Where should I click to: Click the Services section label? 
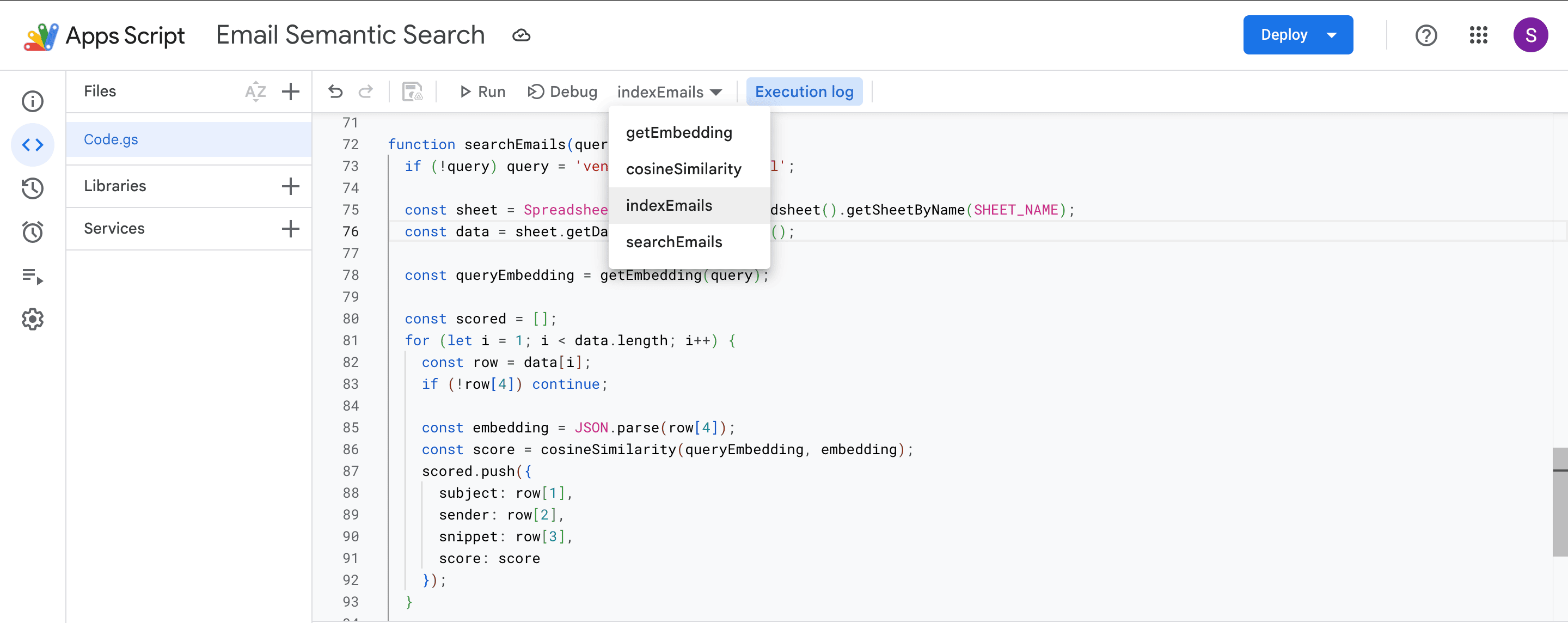114,228
